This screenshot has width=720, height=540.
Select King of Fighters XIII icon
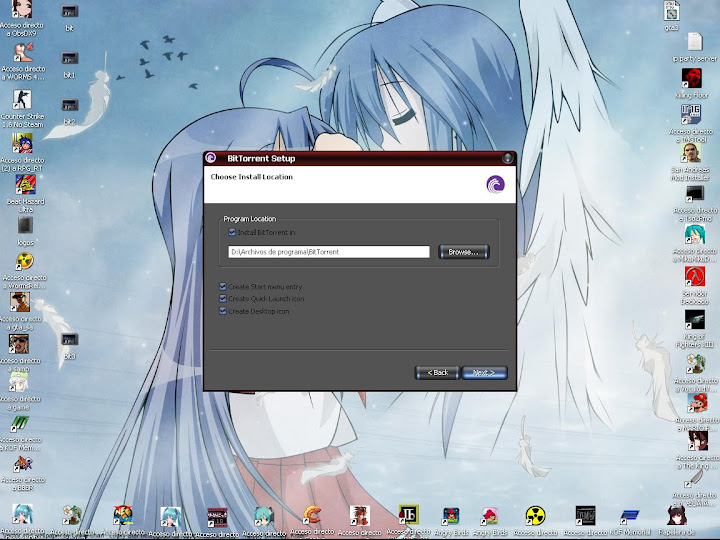695,320
